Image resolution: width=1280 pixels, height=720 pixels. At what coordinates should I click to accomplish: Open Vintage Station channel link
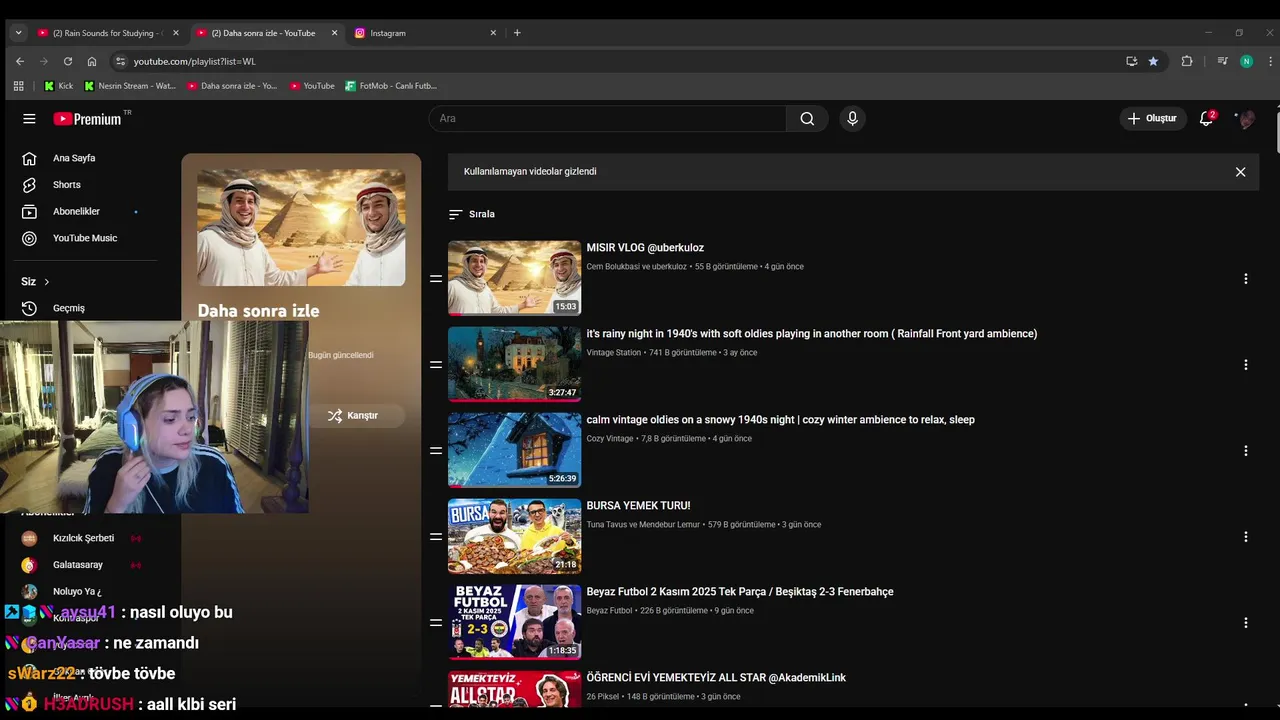click(x=613, y=353)
